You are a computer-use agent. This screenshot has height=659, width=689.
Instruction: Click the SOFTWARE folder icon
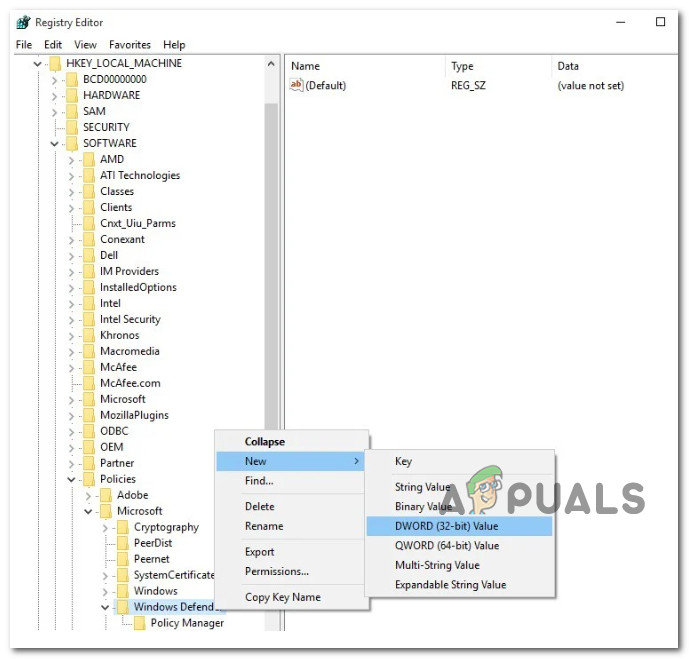pos(72,143)
